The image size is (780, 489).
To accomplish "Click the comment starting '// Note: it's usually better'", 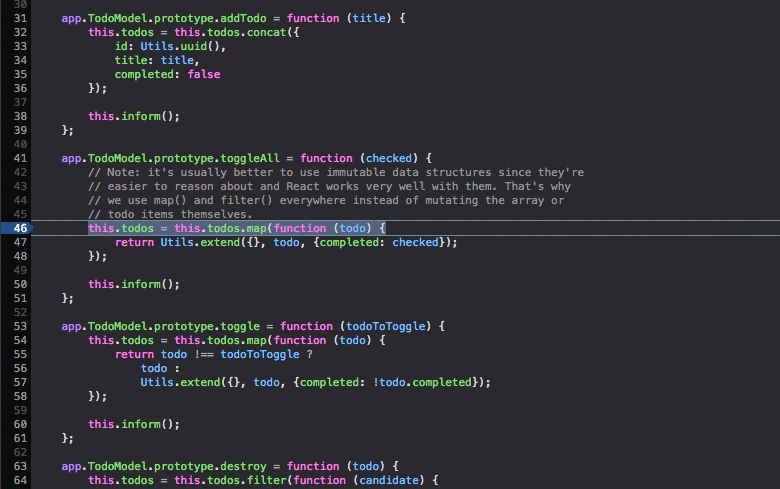I will click(x=336, y=172).
